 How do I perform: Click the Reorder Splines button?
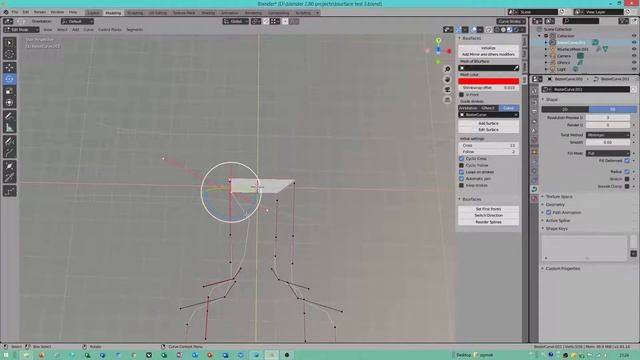coord(489,222)
